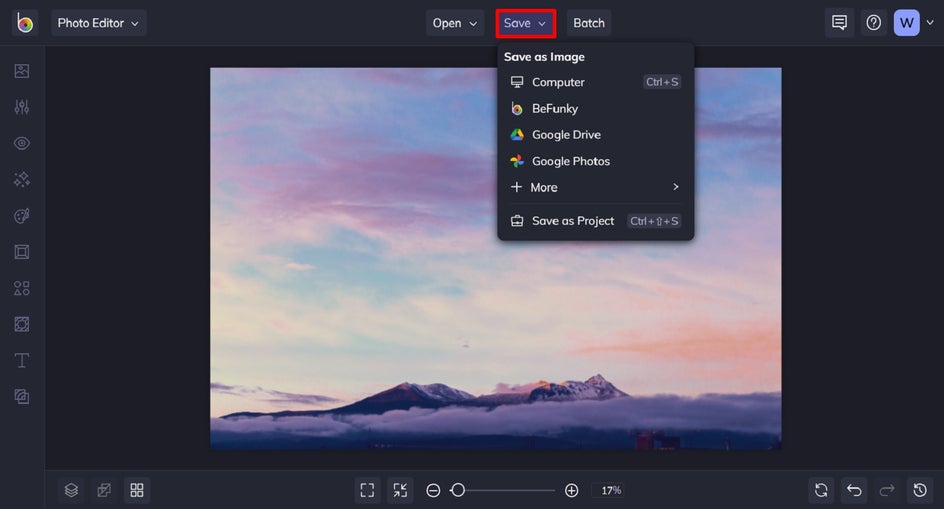Open the Image Manager sidebar icon

pyautogui.click(x=22, y=71)
